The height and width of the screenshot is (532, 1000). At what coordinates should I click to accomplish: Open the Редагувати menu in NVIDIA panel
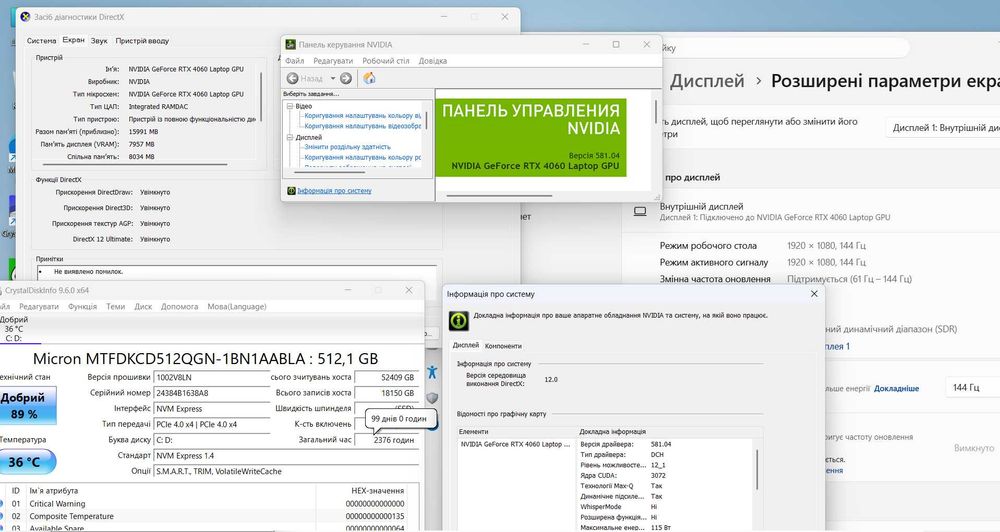coord(333,61)
